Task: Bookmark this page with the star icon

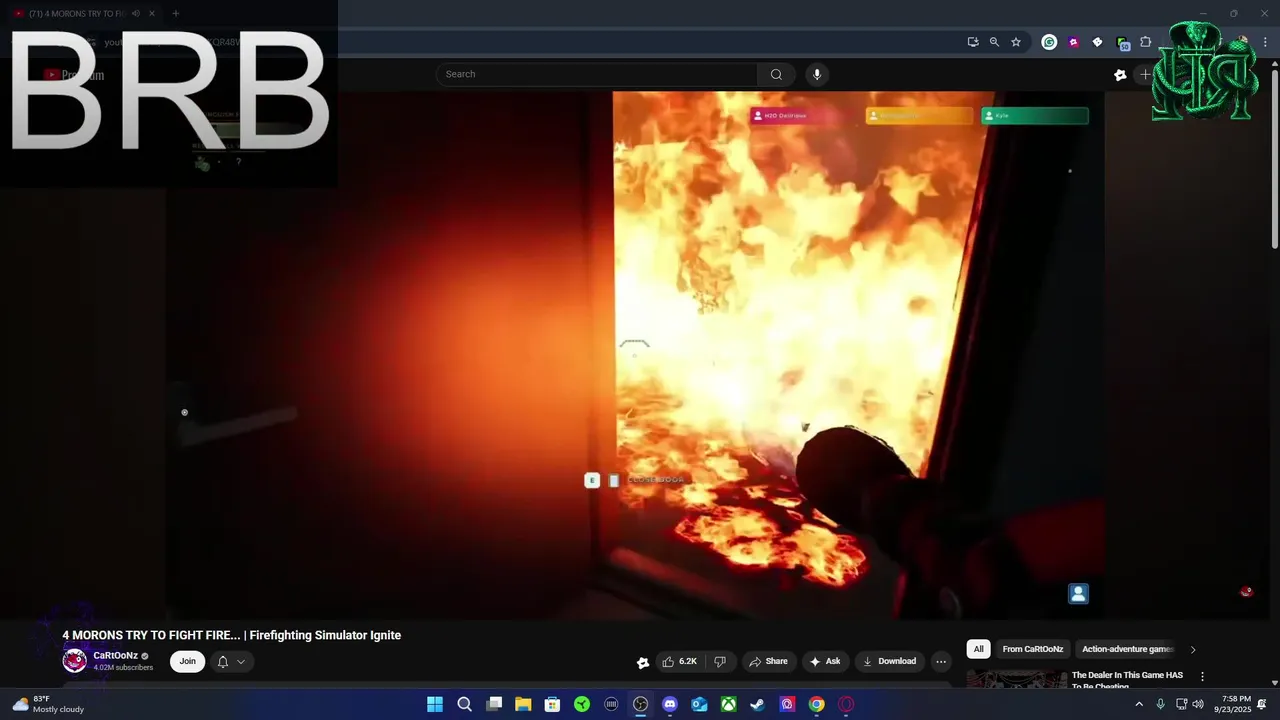Action: (1016, 42)
